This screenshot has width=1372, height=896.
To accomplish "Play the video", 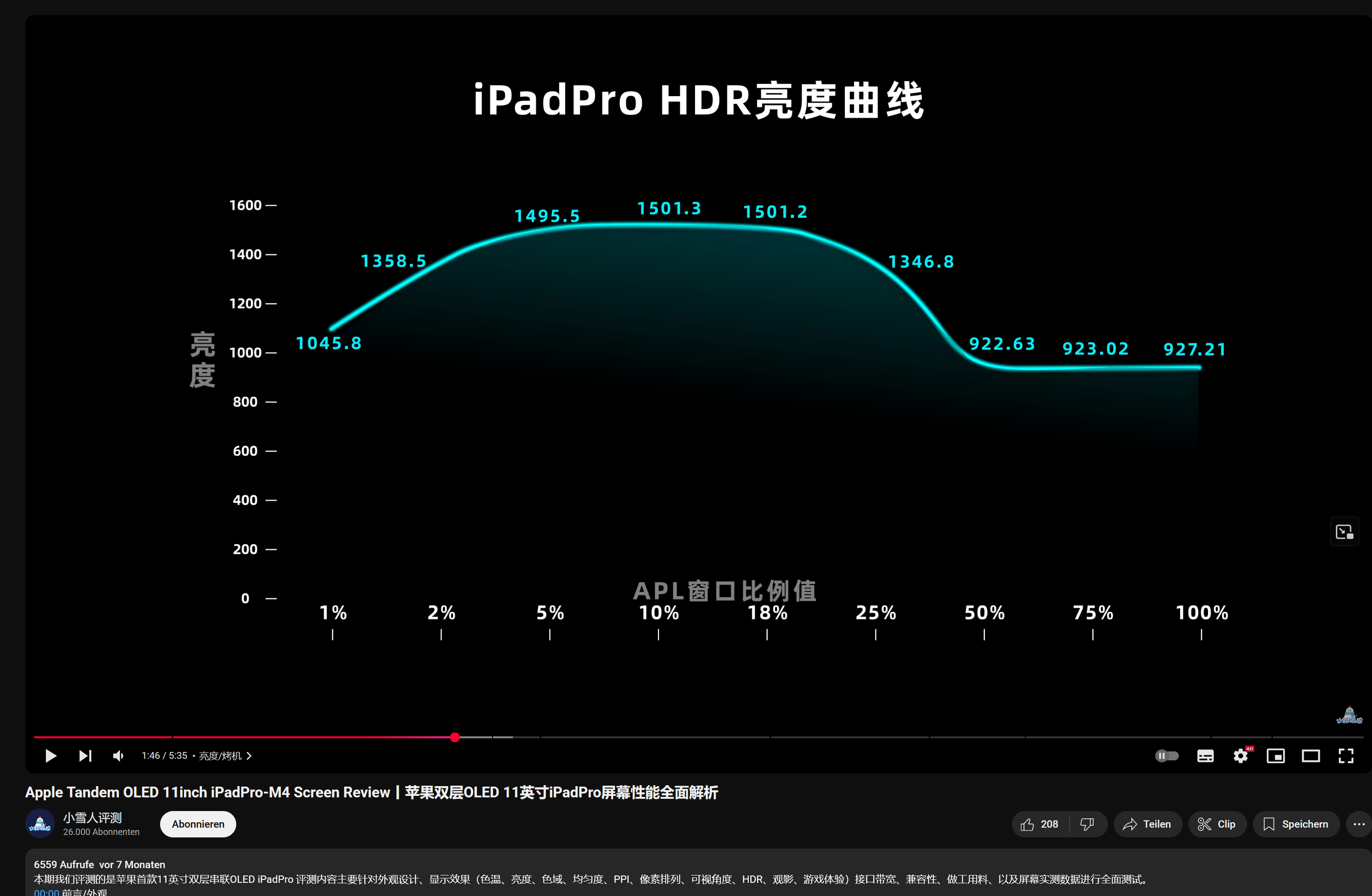I will 50,755.
